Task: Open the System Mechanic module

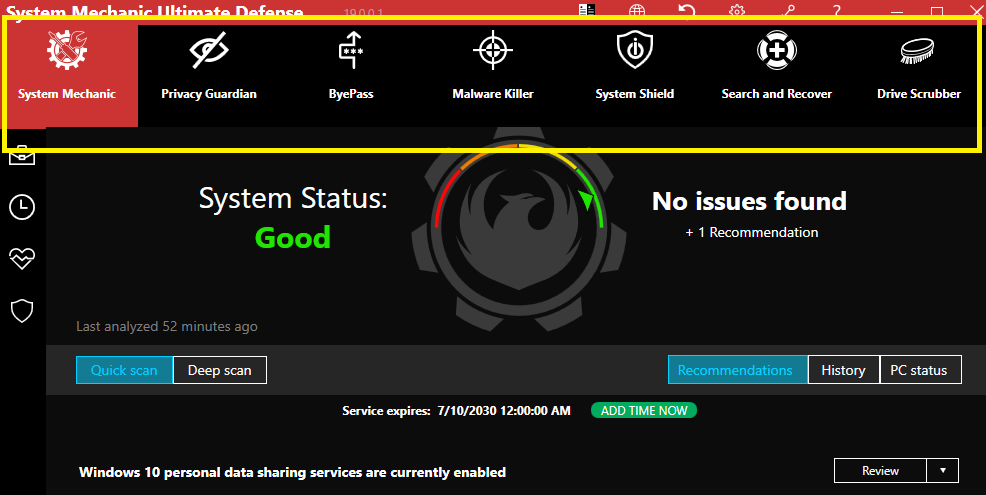Action: pyautogui.click(x=67, y=75)
